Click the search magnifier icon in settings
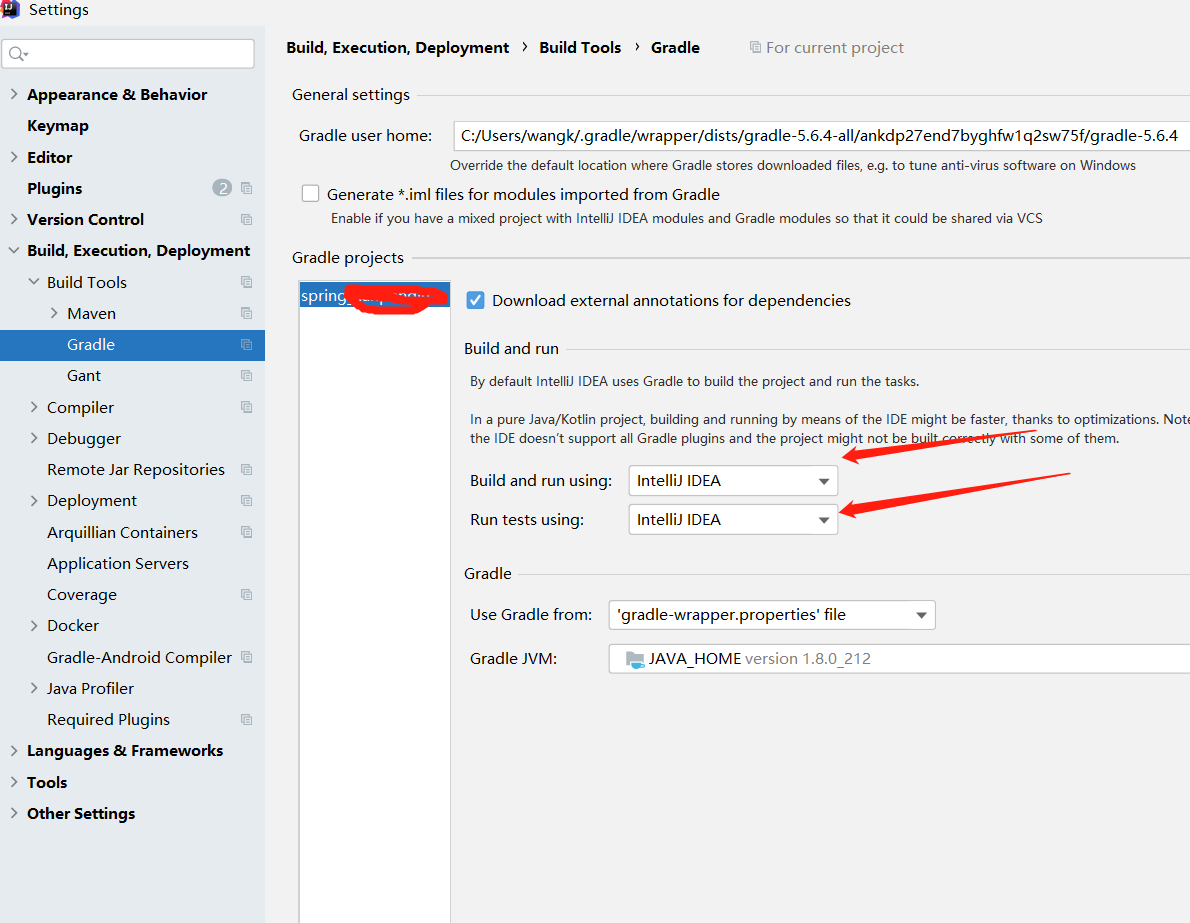The height and width of the screenshot is (923, 1190). [17, 54]
